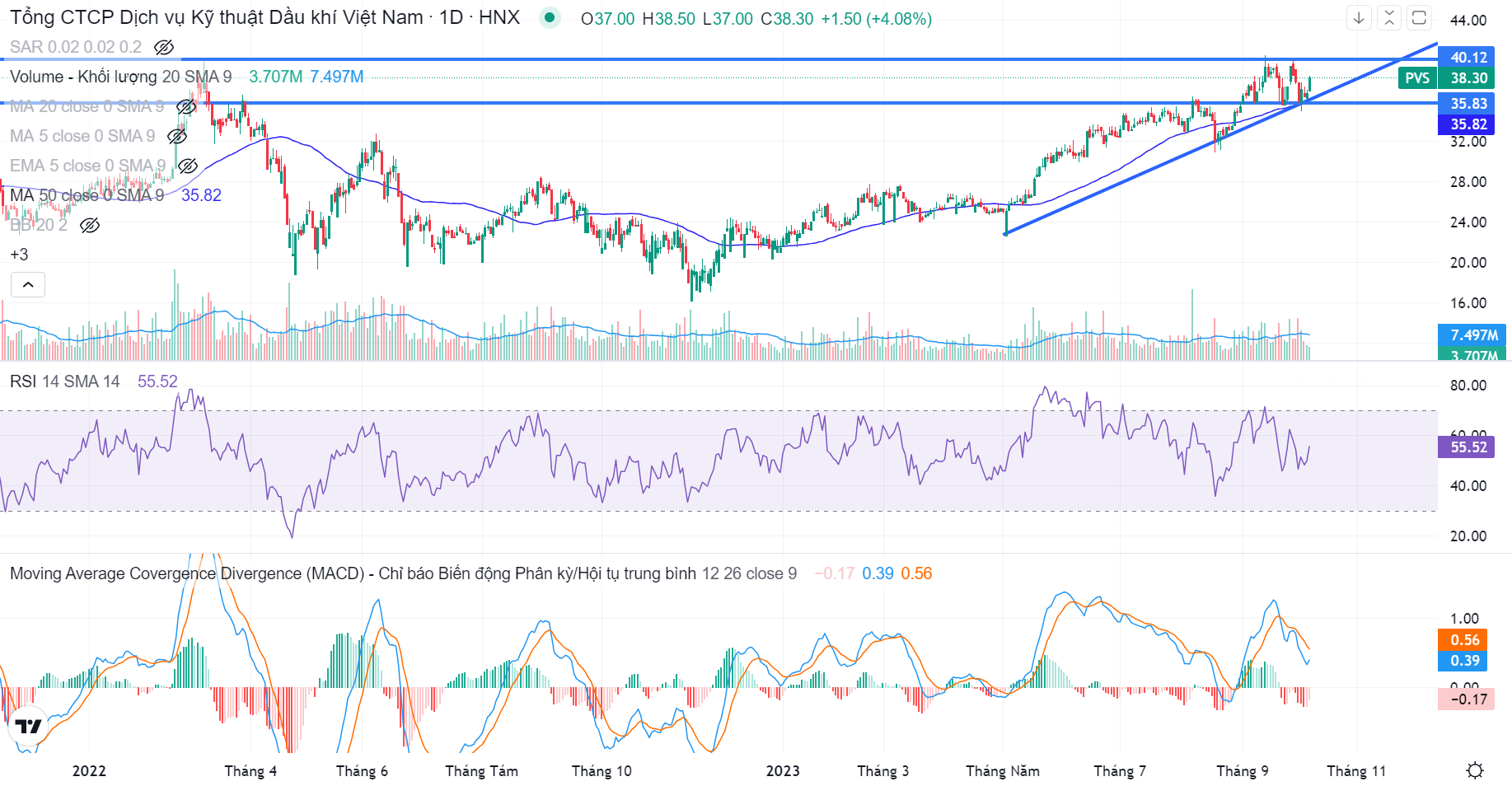Collapse the indicator legend with the chevron button
The width and height of the screenshot is (1512, 786).
pyautogui.click(x=28, y=285)
